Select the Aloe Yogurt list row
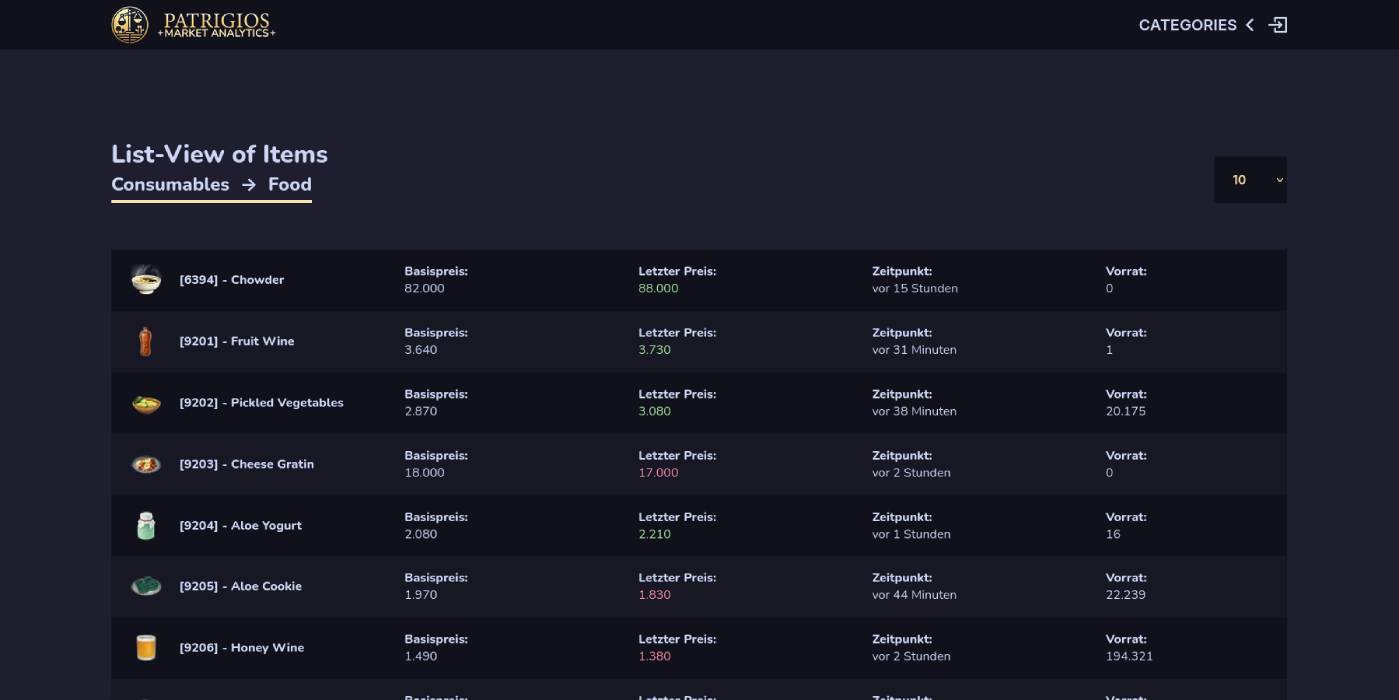1399x700 pixels. 700,525
